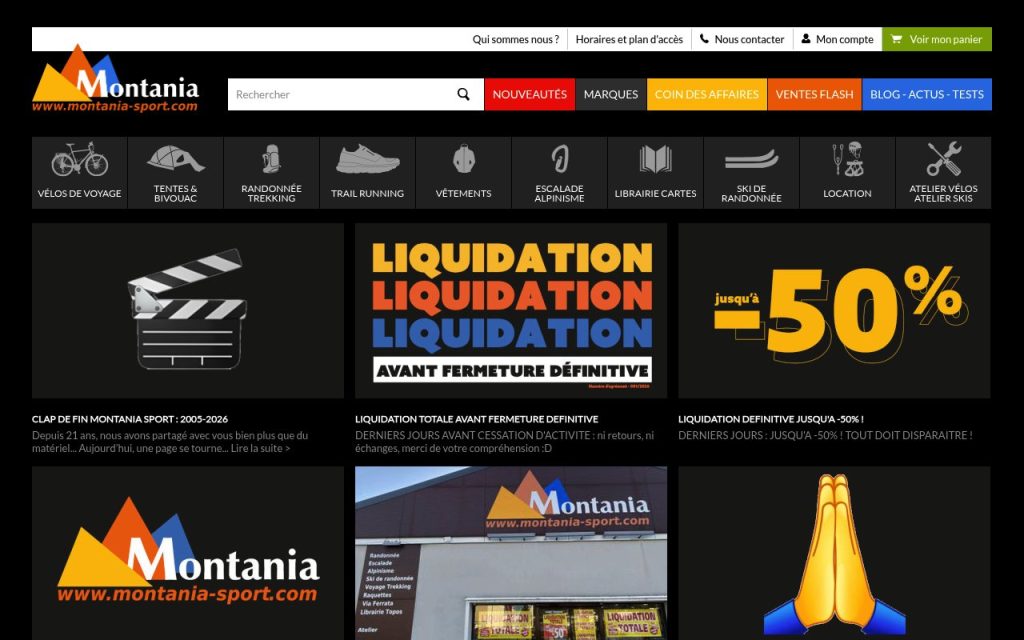Go to Coin des Affaires
Viewport: 1024px width, 640px height.
tap(707, 95)
